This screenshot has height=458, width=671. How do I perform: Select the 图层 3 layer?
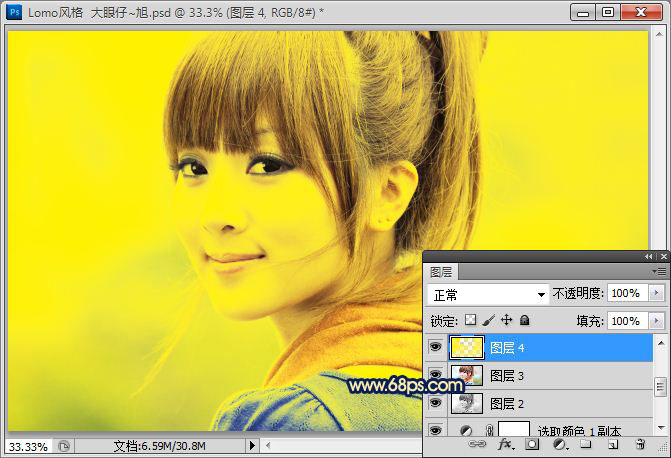click(551, 375)
